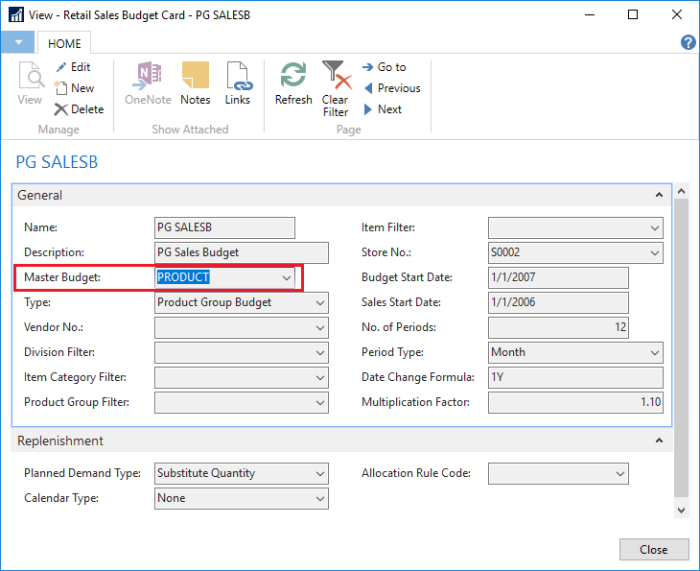This screenshot has height=571, width=700.
Task: Click the scrollbar up arrow
Action: [681, 192]
